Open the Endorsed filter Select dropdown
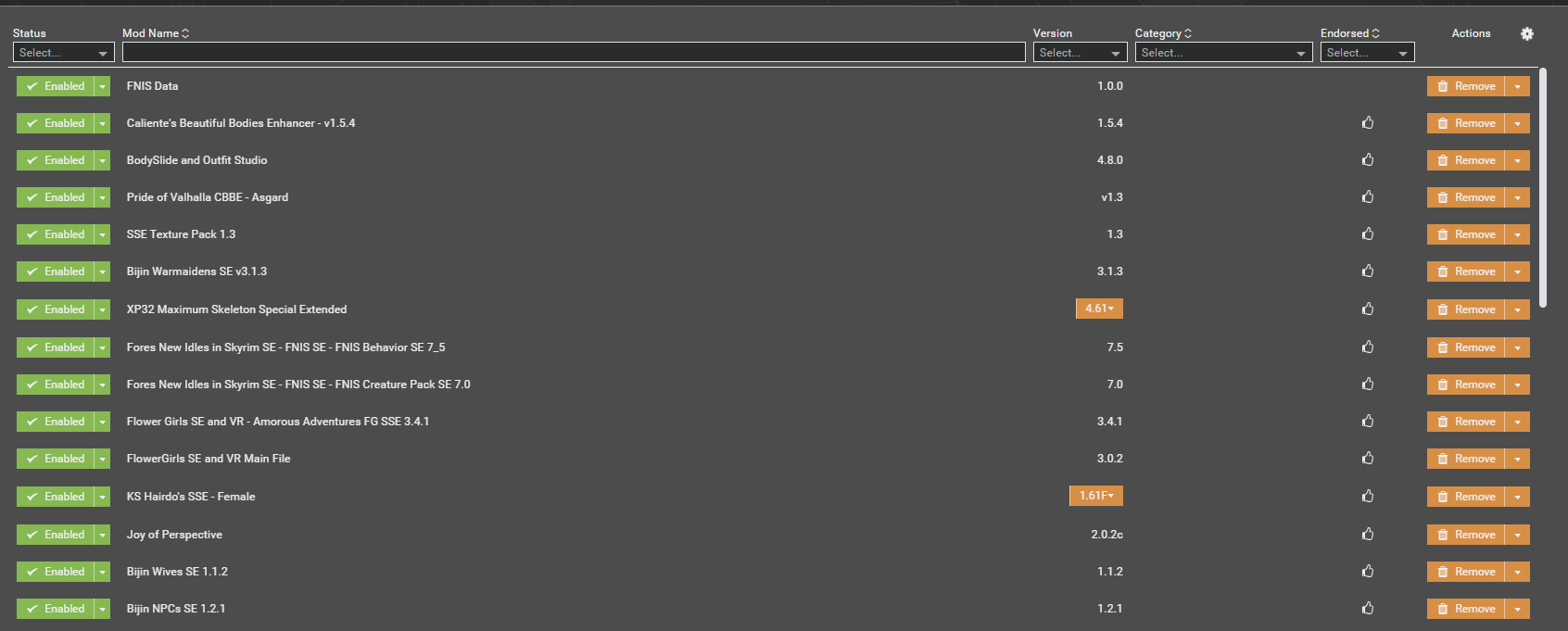Viewport: 1568px width, 631px height. point(1367,53)
